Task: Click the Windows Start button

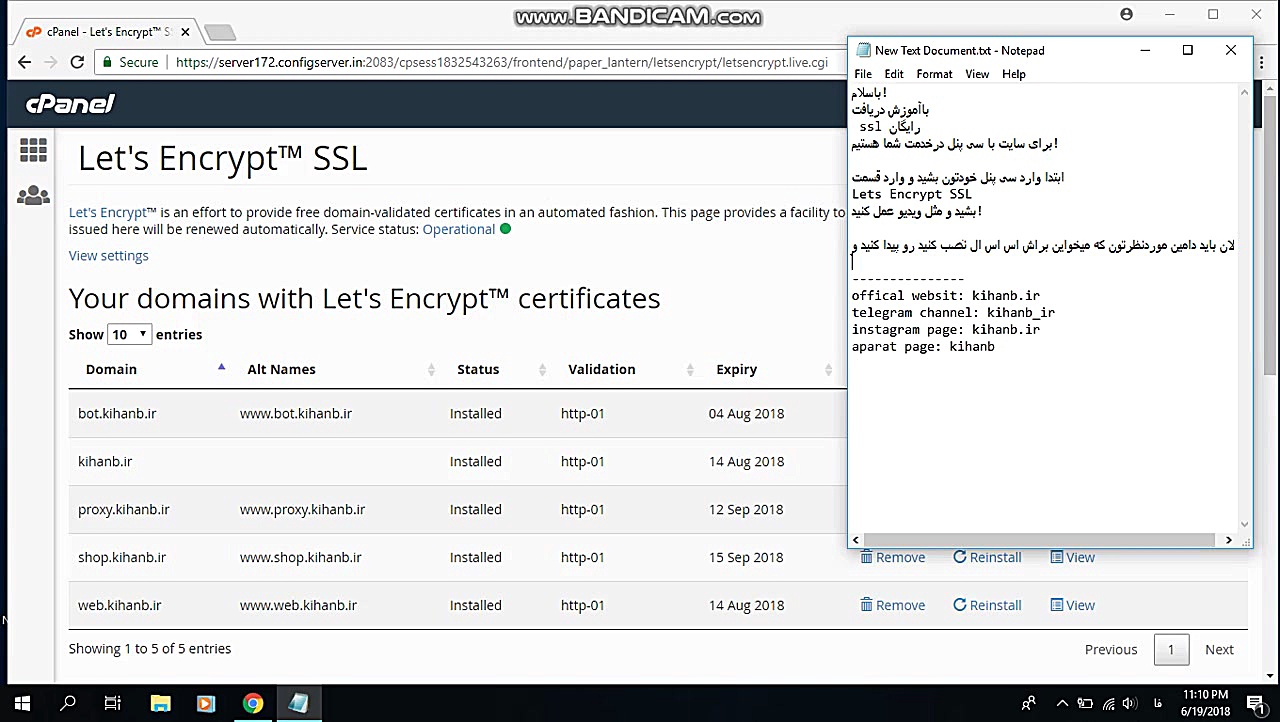Action: coord(22,703)
